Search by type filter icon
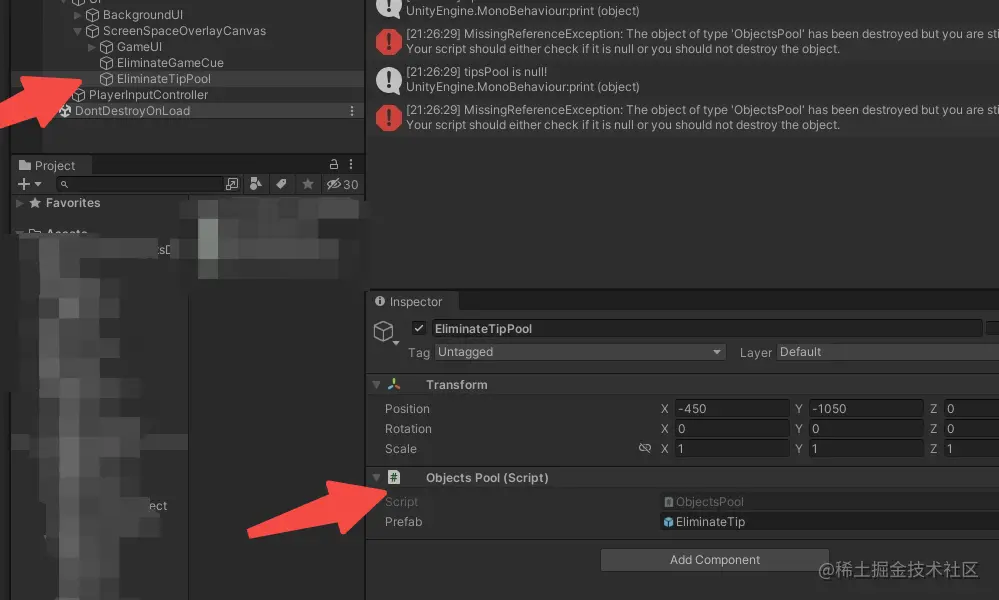 click(255, 184)
